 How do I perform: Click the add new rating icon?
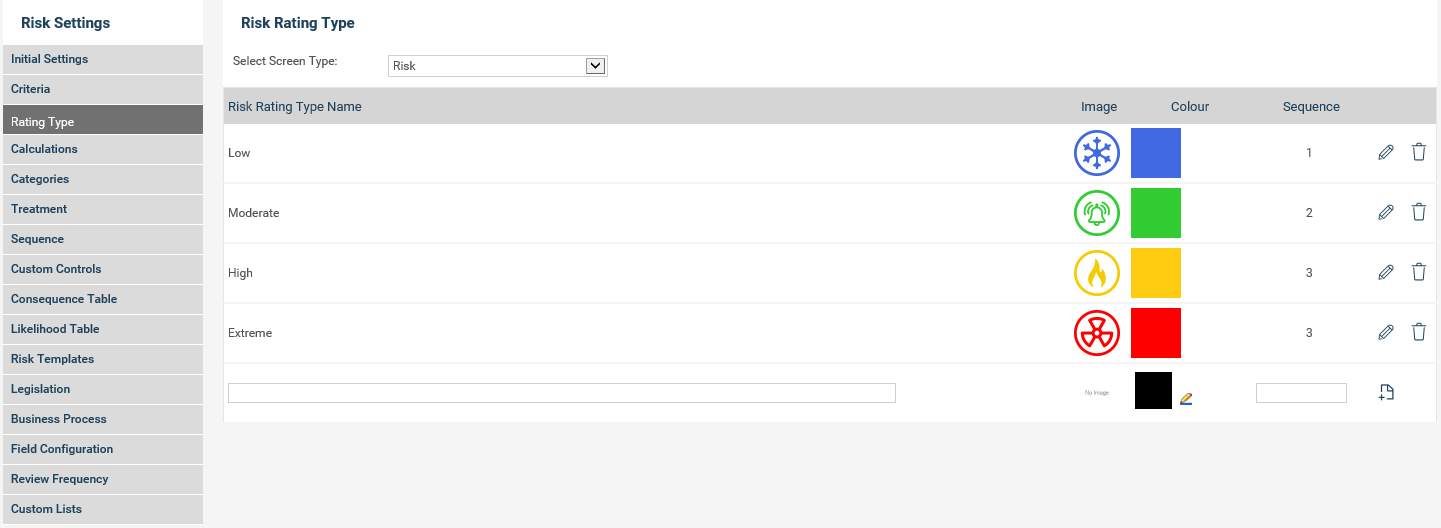(x=1386, y=393)
